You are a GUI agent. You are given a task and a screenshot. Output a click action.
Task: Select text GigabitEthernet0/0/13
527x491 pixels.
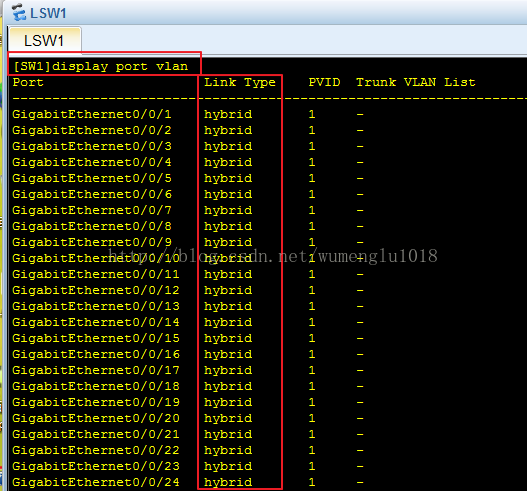(96, 306)
